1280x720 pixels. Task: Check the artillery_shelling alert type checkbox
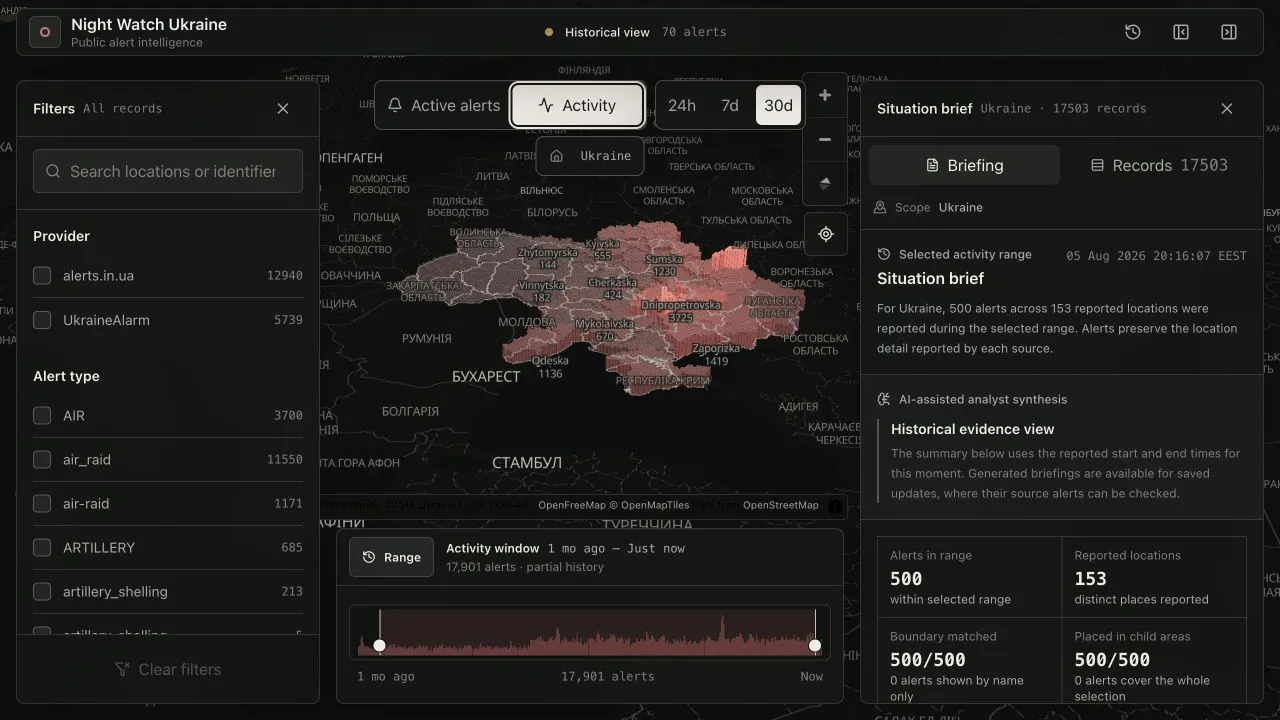tap(42, 591)
